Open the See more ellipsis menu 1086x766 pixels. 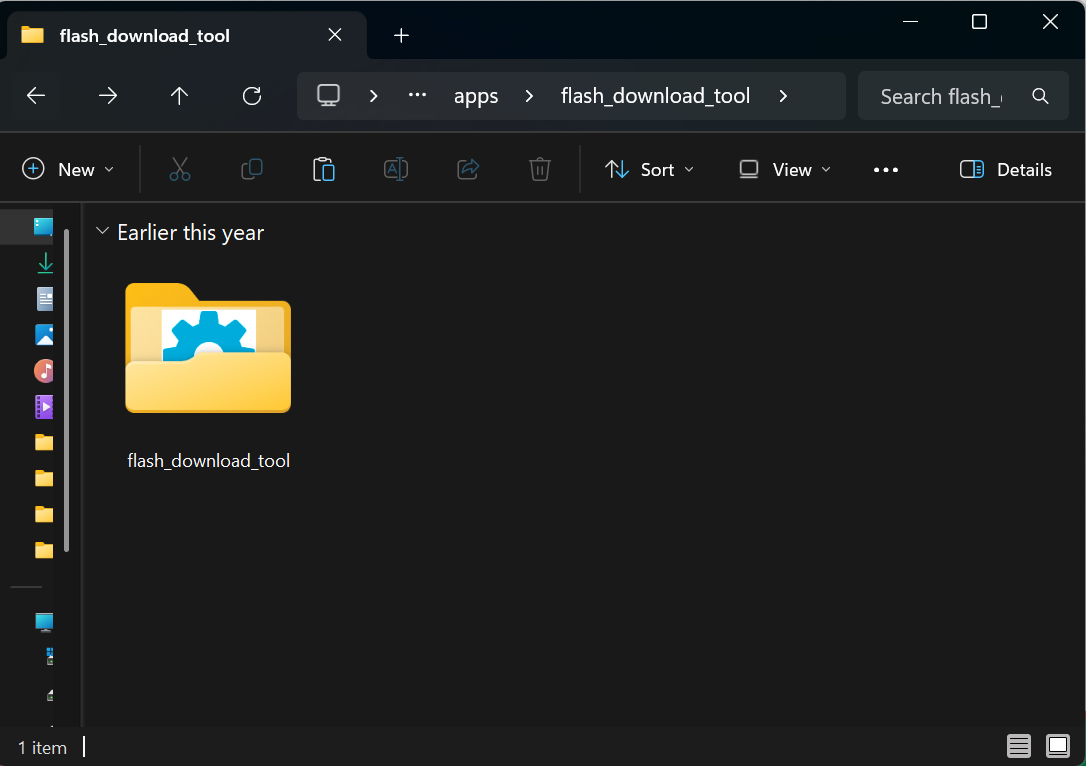(x=886, y=169)
